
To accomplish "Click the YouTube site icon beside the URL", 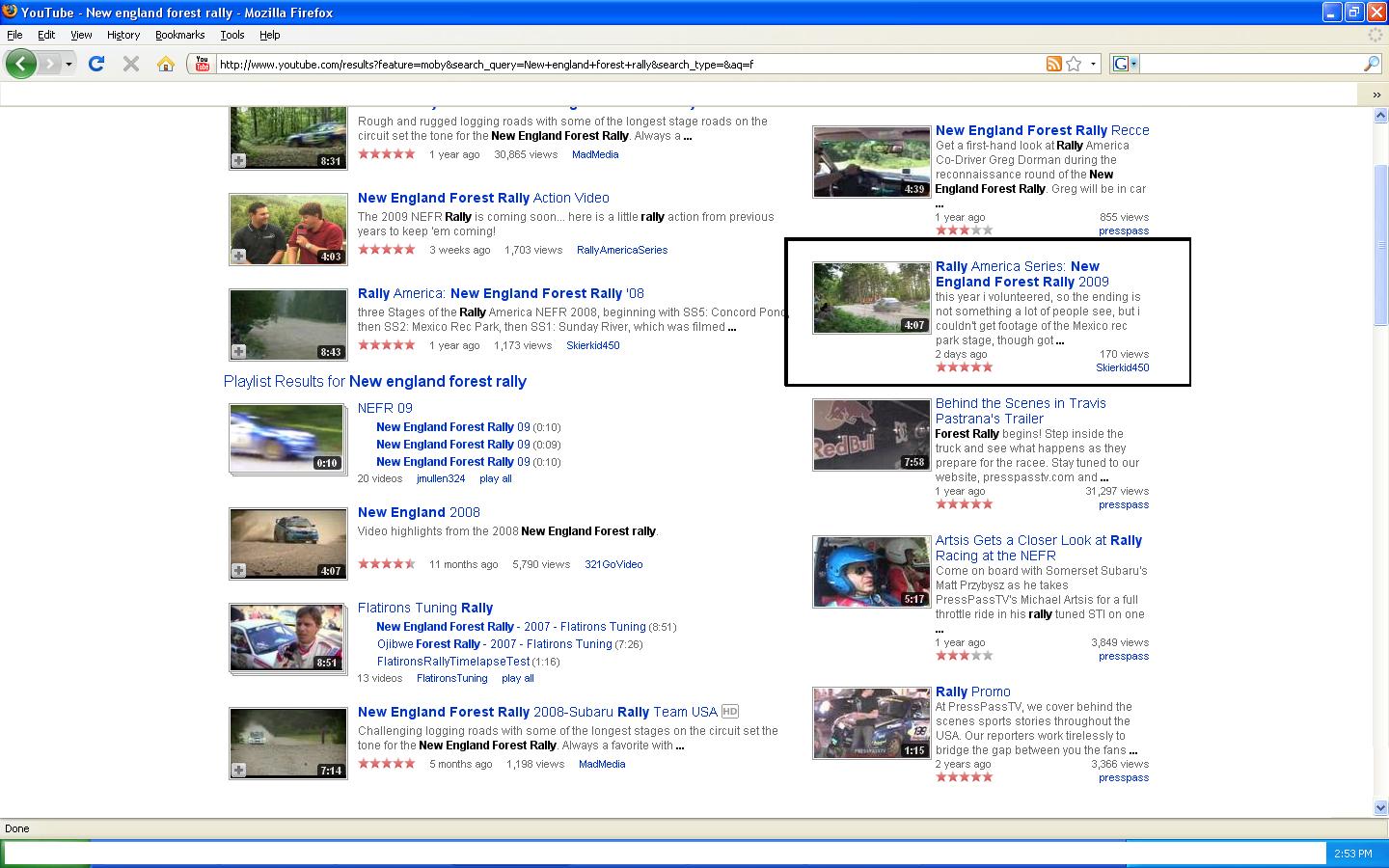I will (202, 64).
